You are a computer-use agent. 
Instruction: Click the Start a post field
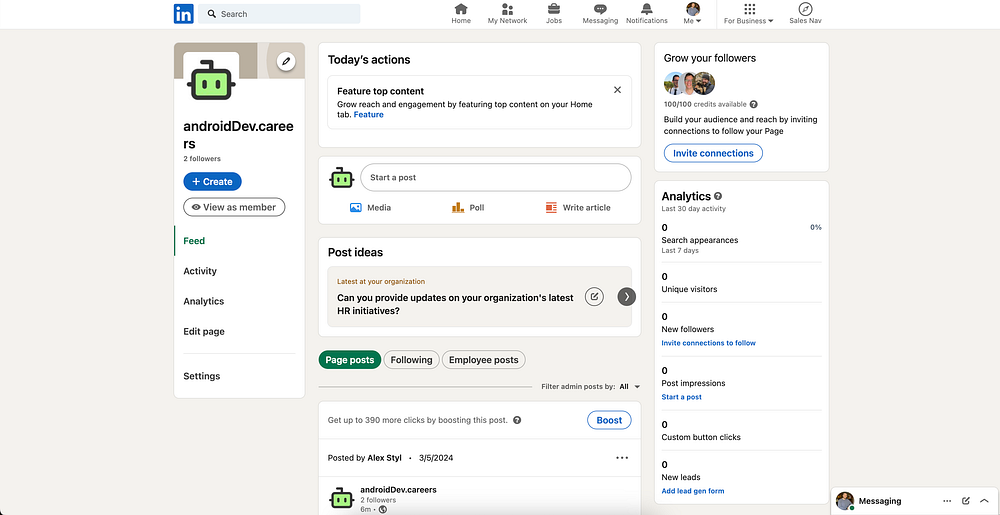(496, 177)
